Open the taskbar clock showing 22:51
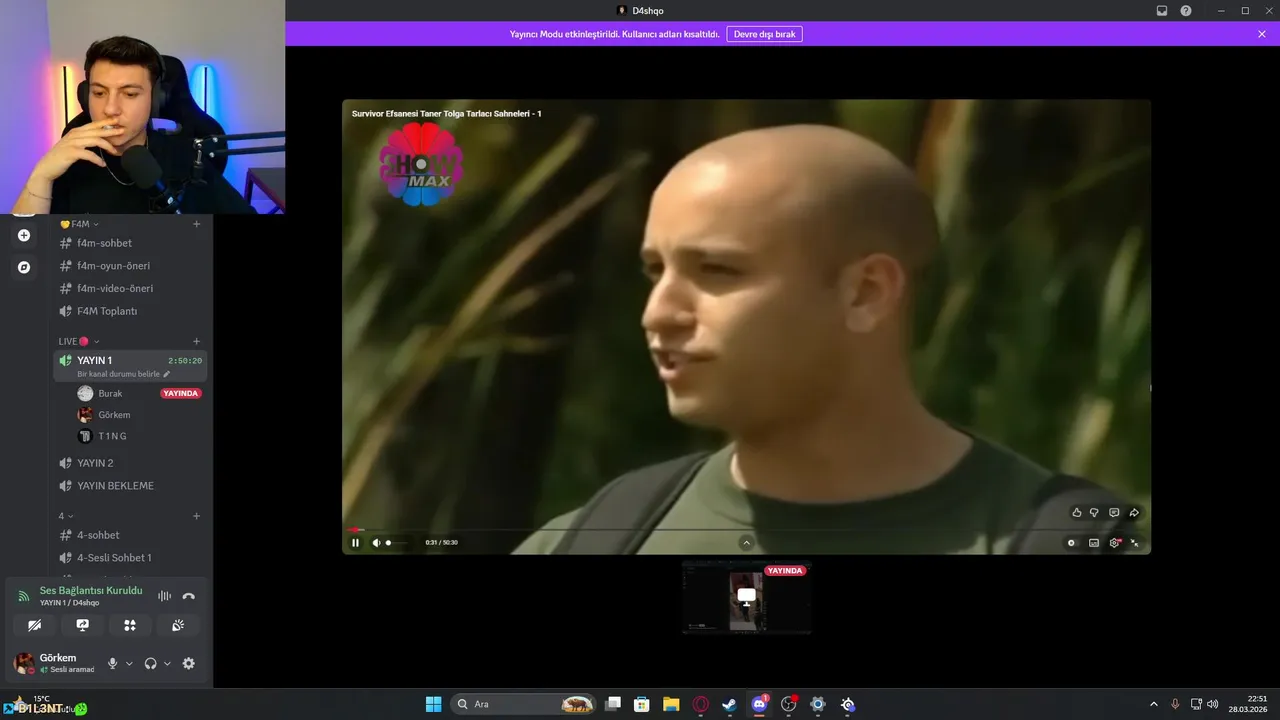 (x=1249, y=704)
